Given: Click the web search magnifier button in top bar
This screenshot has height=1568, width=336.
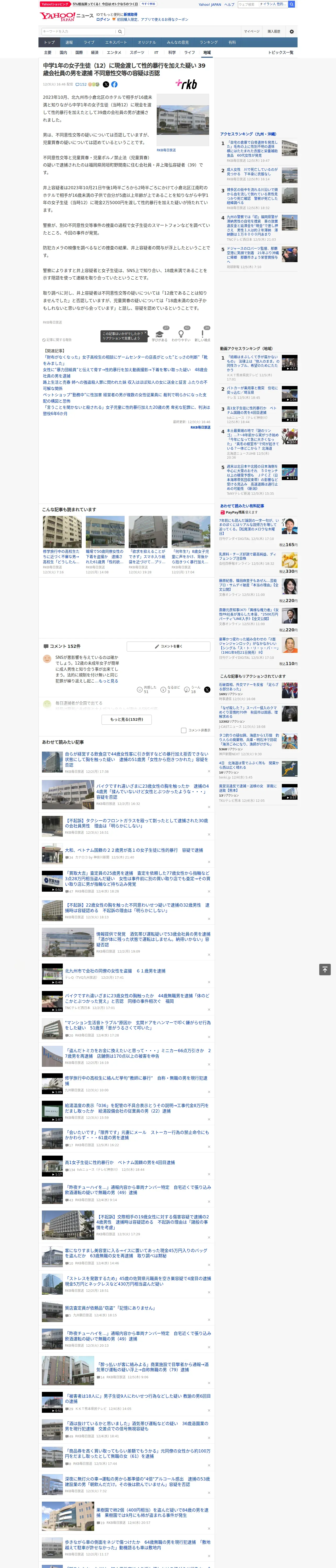Looking at the screenshot, I should [292, 4].
